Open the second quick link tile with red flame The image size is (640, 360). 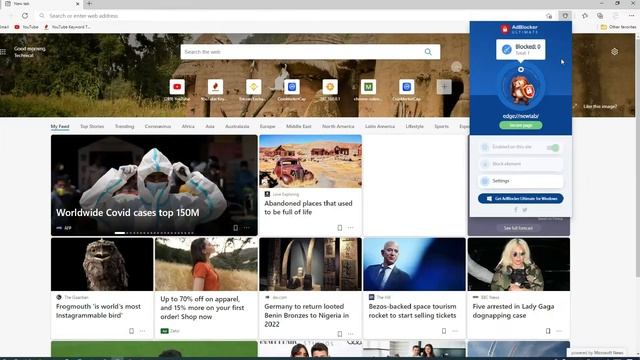(215, 87)
